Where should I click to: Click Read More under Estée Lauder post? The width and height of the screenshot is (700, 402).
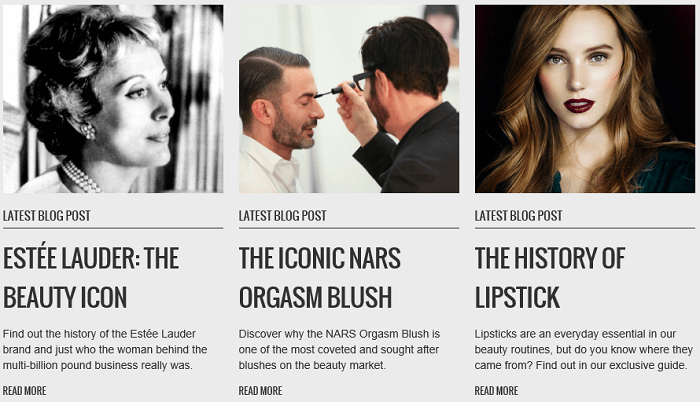click(x=25, y=391)
